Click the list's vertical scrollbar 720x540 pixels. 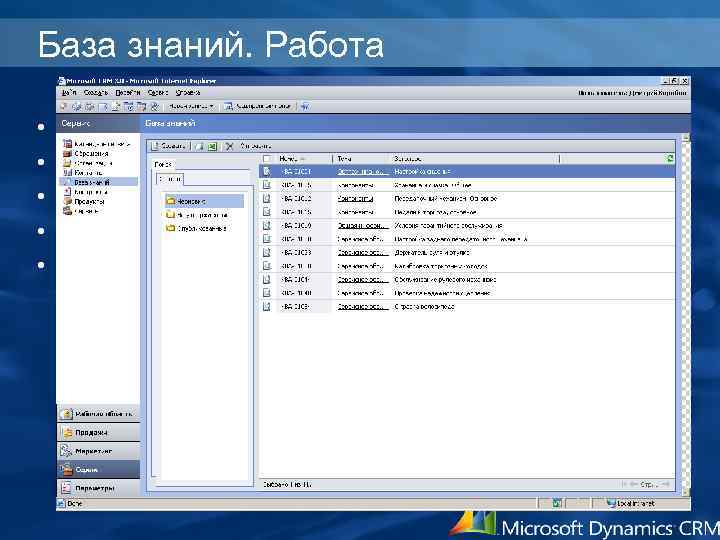pos(686,315)
